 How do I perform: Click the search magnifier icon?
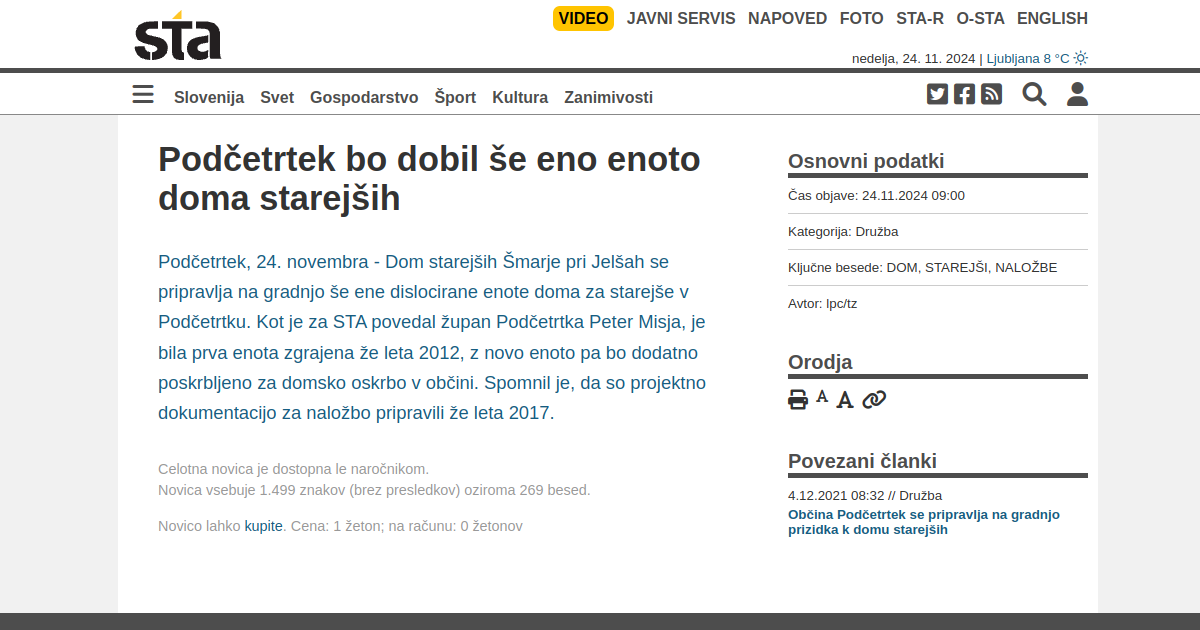click(1034, 94)
